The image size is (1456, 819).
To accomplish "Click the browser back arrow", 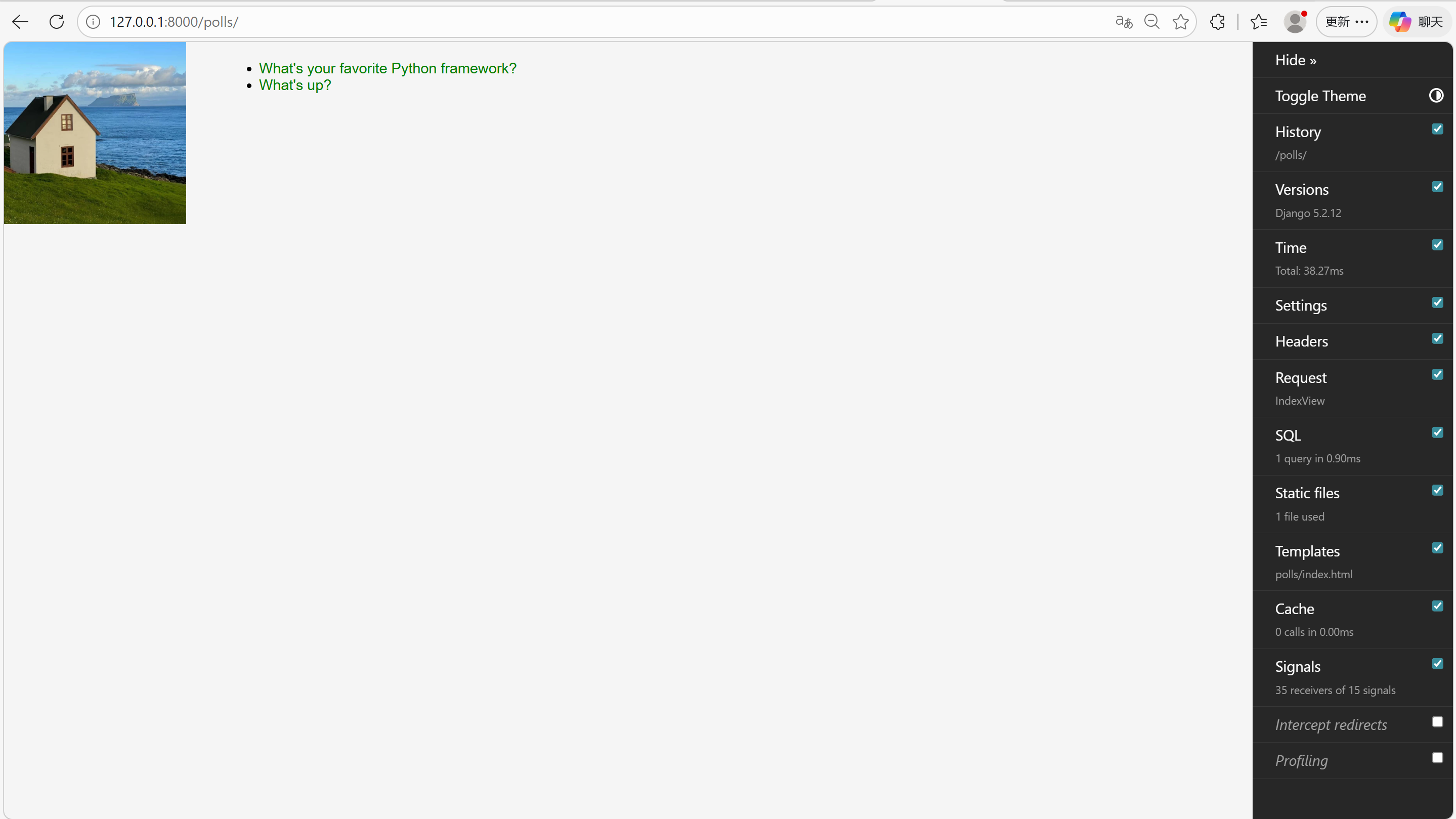I will 20,22.
